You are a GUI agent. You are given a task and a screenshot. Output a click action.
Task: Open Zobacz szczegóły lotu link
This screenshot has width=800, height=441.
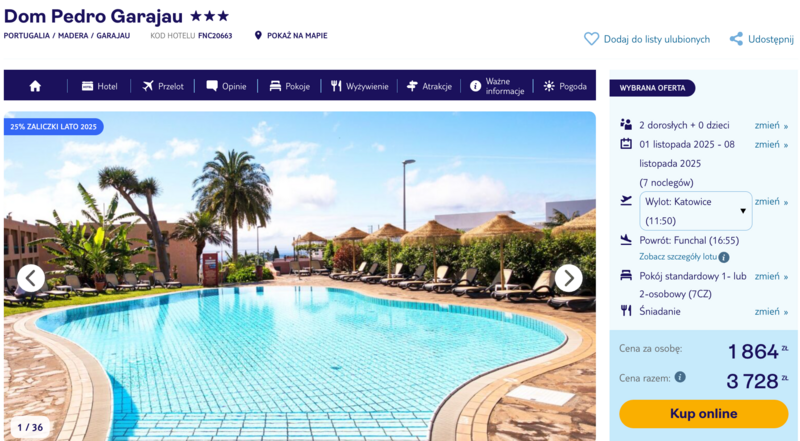(678, 257)
